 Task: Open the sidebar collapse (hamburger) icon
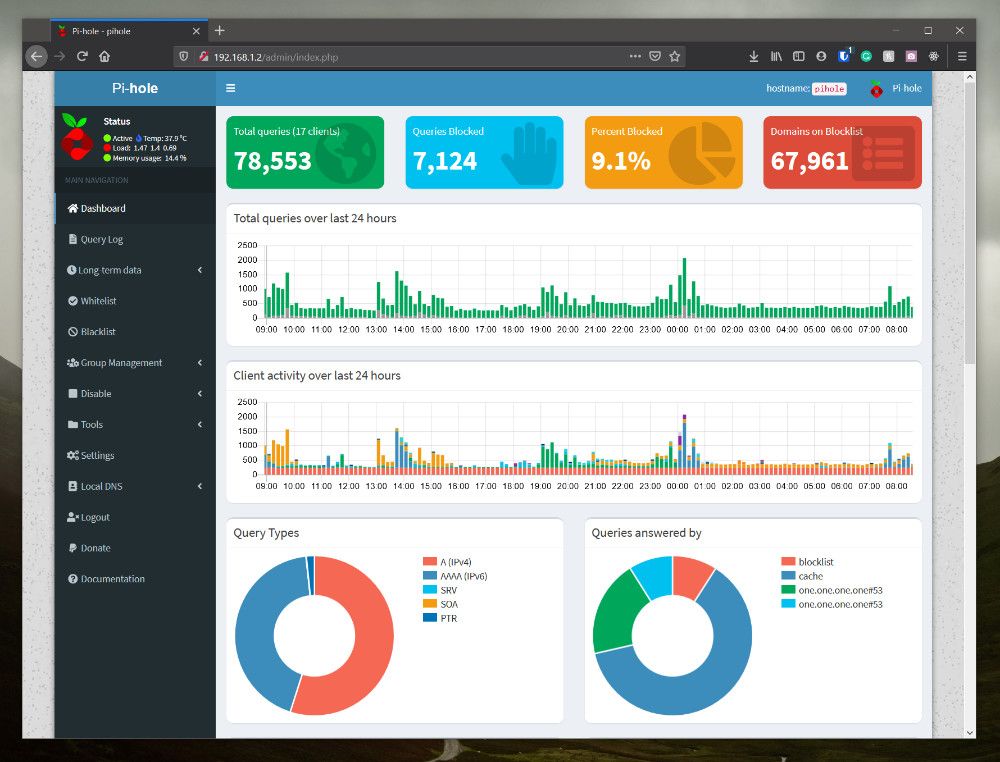point(229,88)
